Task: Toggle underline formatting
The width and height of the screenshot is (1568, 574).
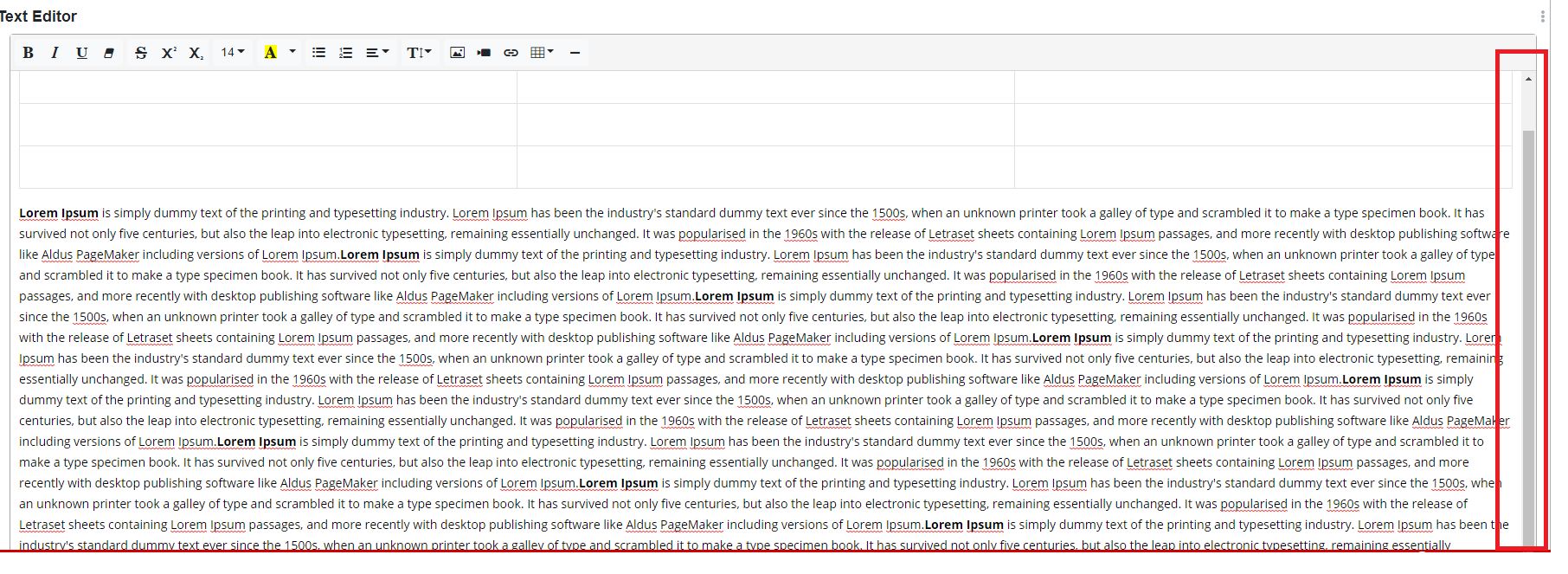Action: pos(82,53)
